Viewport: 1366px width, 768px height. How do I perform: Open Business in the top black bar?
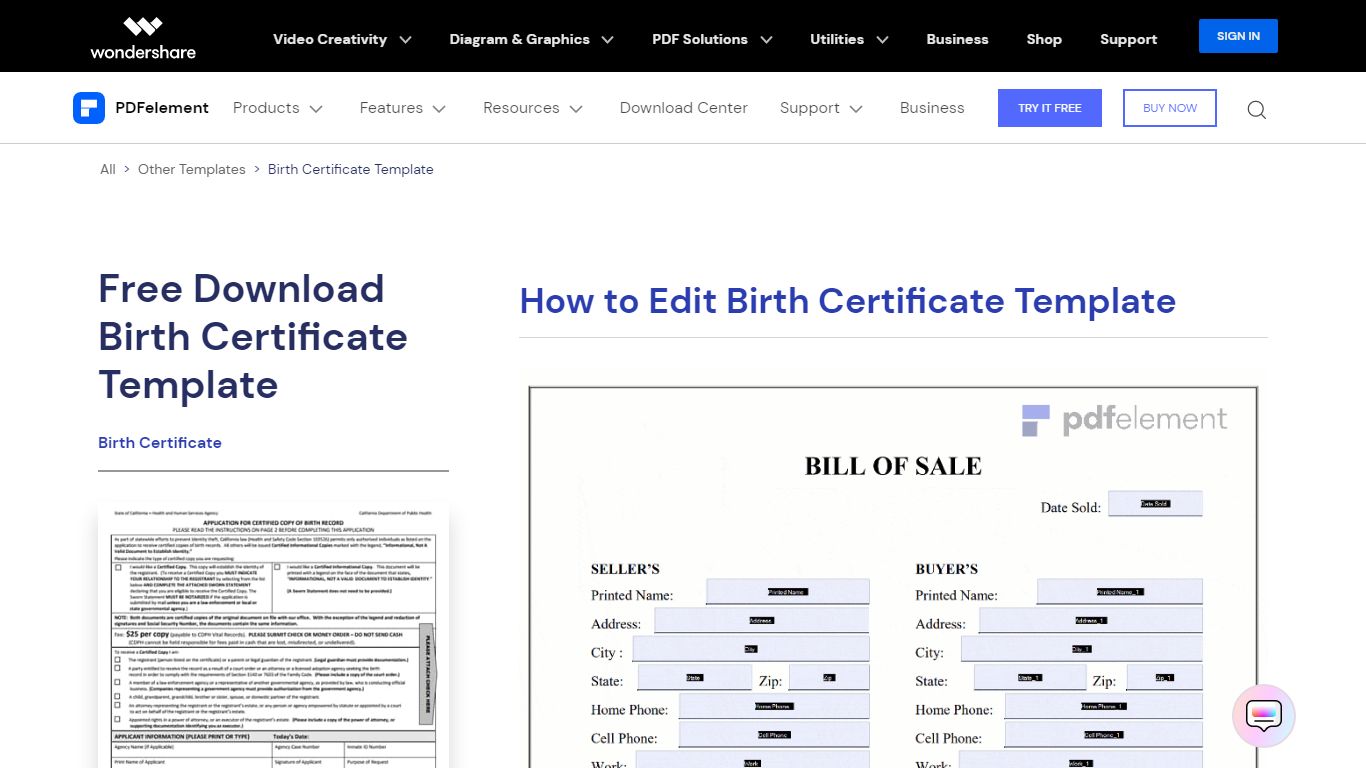(957, 39)
